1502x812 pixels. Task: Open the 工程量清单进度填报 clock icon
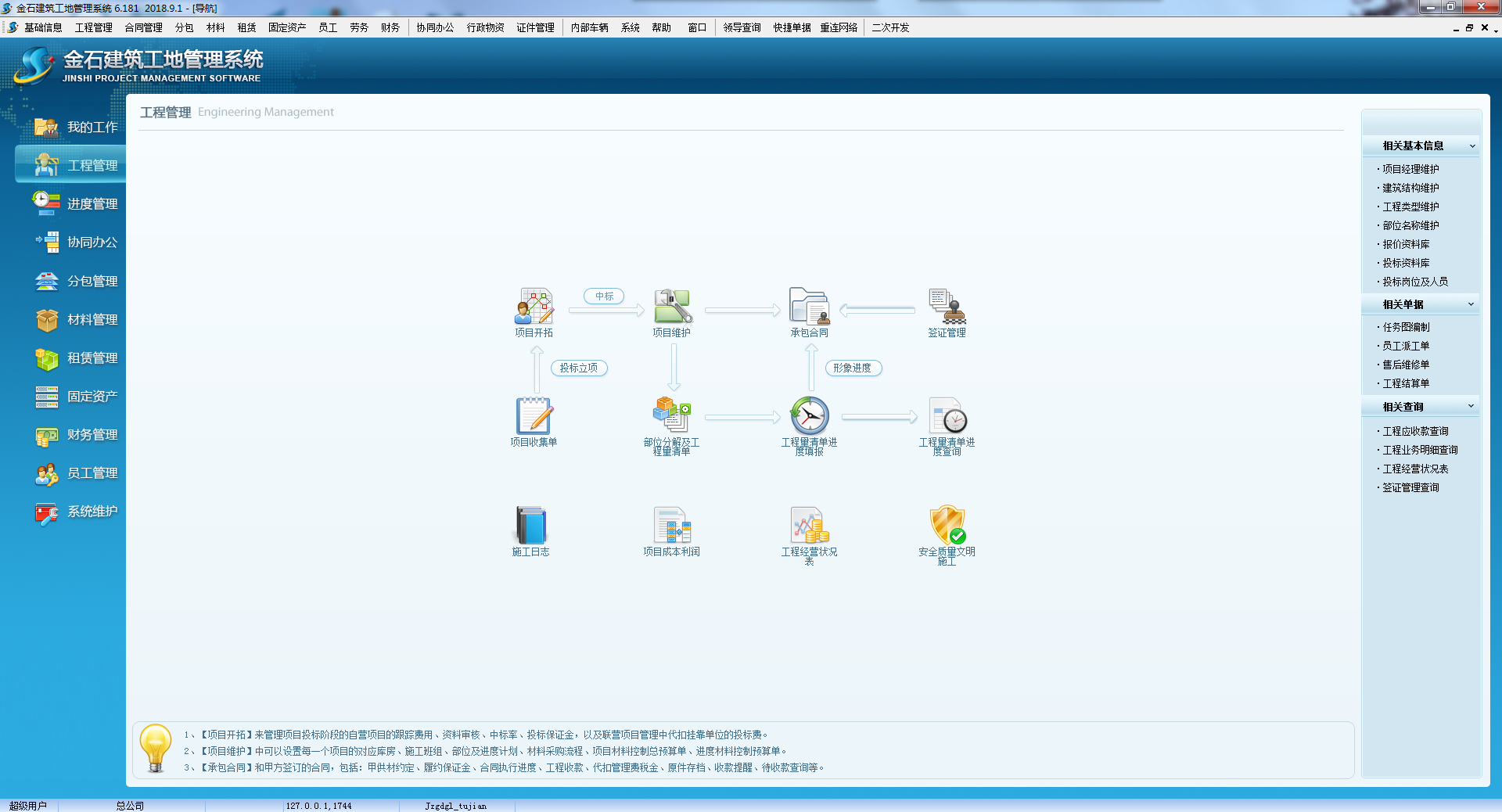[x=810, y=415]
